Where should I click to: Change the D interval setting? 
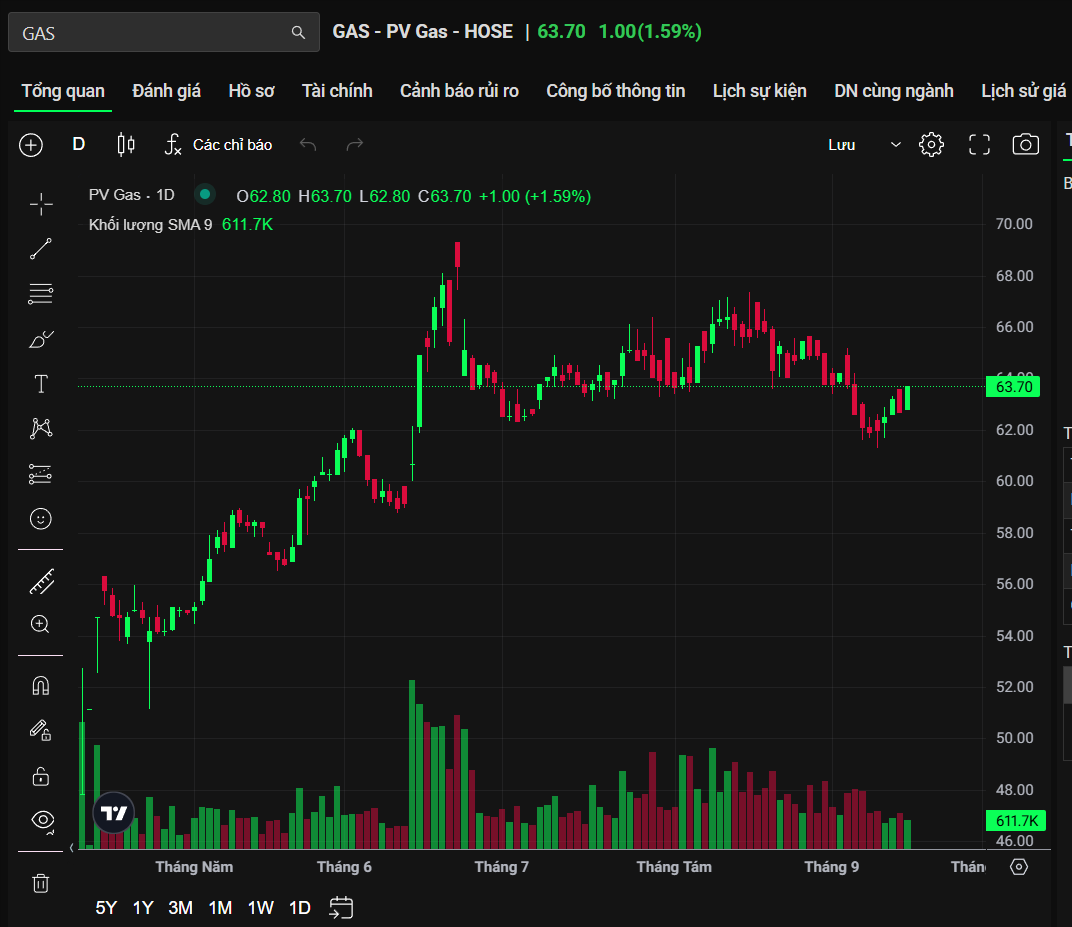(79, 144)
